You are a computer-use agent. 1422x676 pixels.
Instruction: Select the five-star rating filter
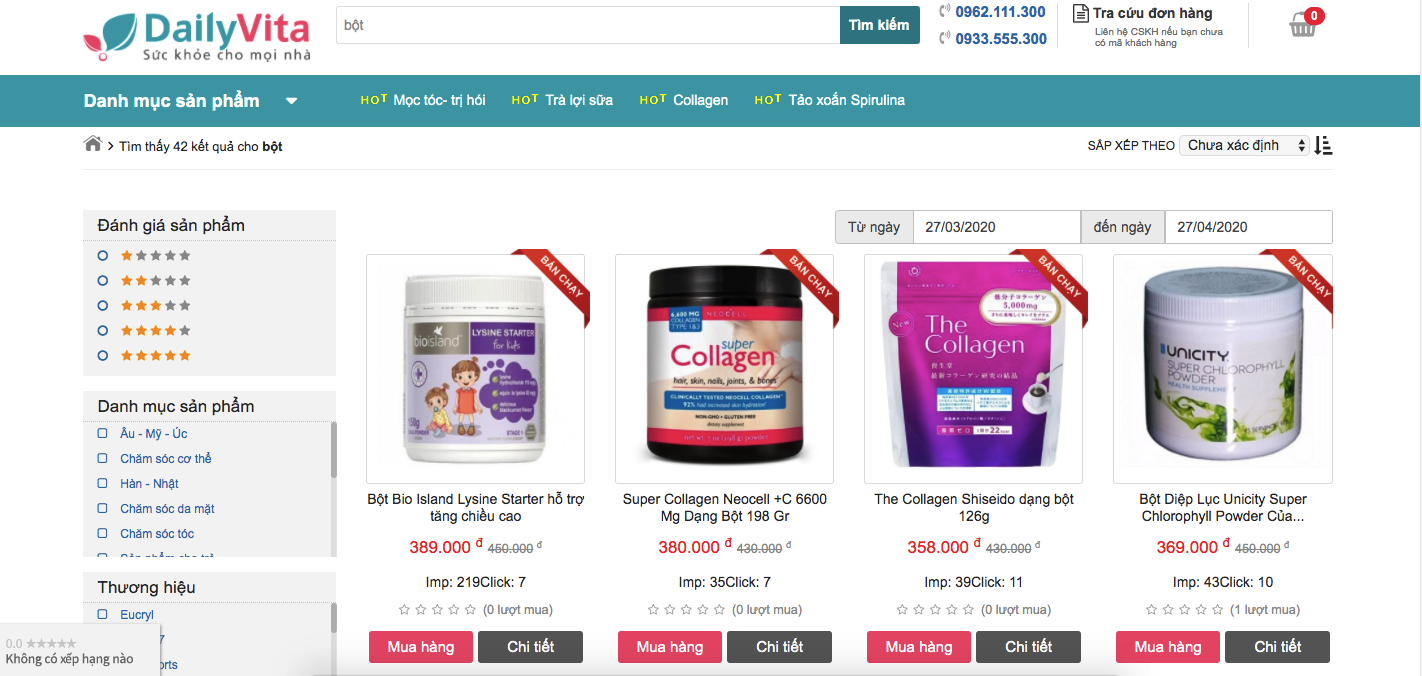(103, 355)
